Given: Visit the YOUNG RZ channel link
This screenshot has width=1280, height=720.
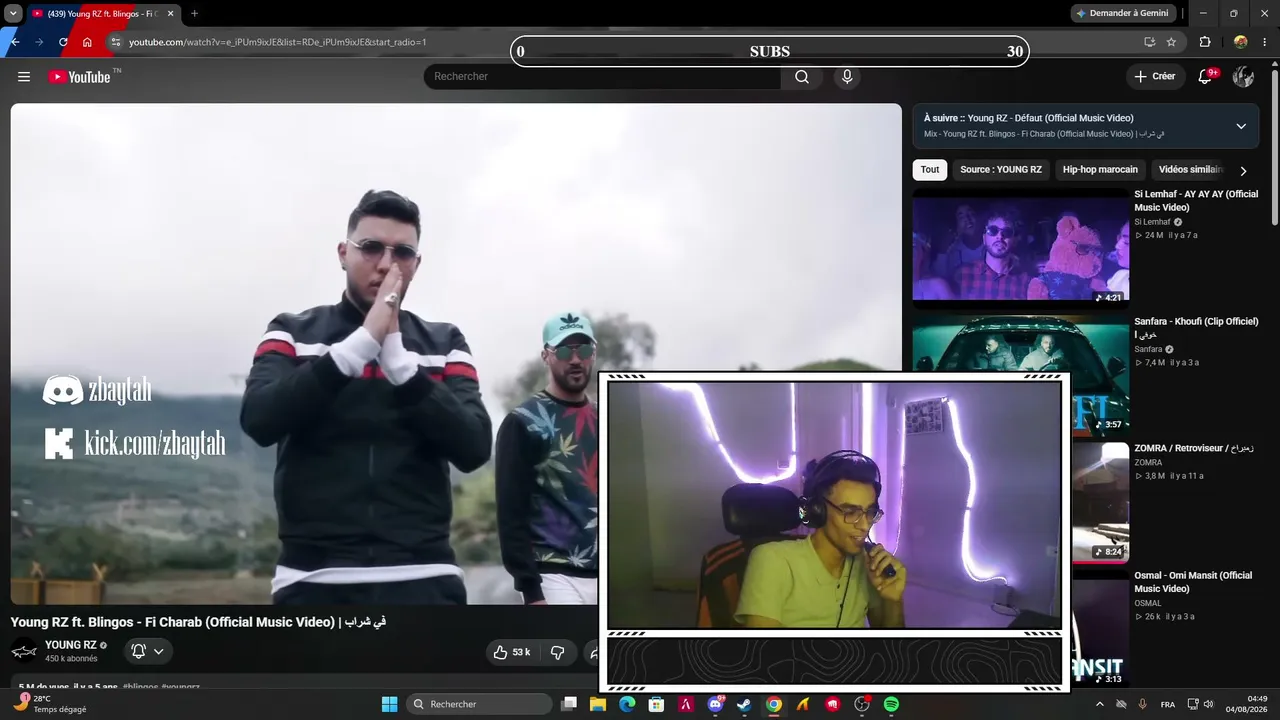Looking at the screenshot, I should pyautogui.click(x=71, y=646).
